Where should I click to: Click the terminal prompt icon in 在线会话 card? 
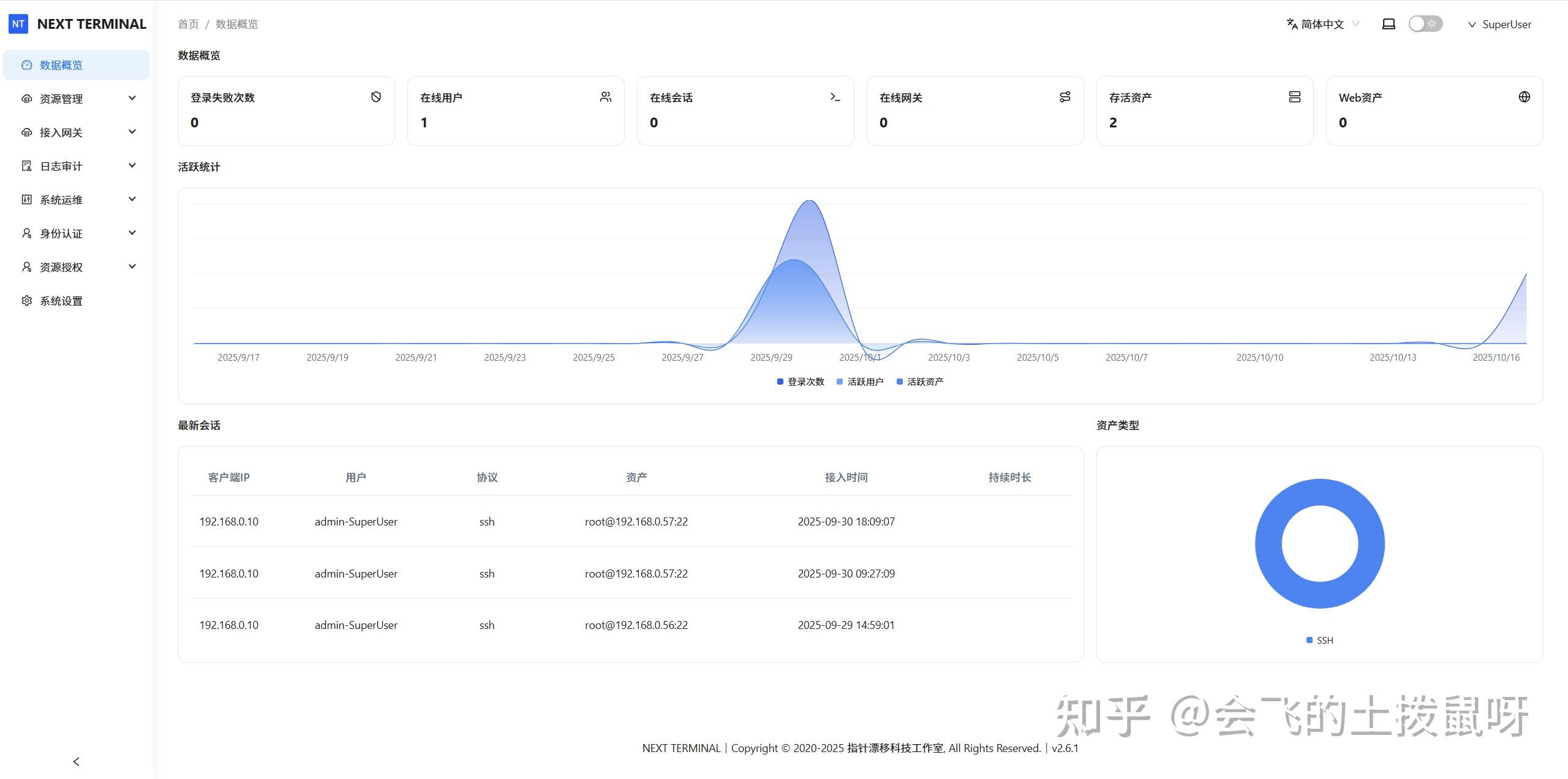835,97
